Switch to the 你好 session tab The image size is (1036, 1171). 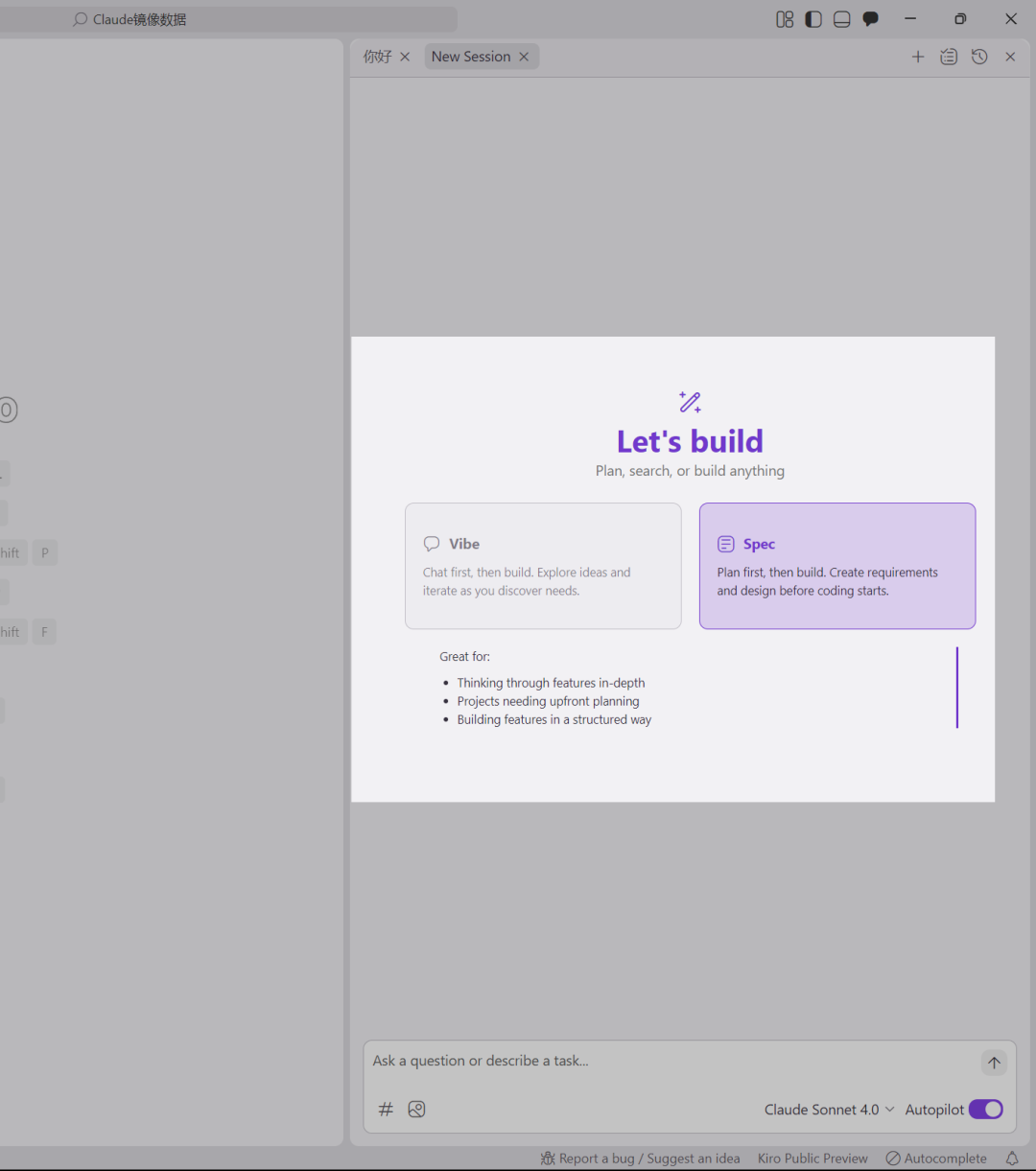pyautogui.click(x=377, y=57)
